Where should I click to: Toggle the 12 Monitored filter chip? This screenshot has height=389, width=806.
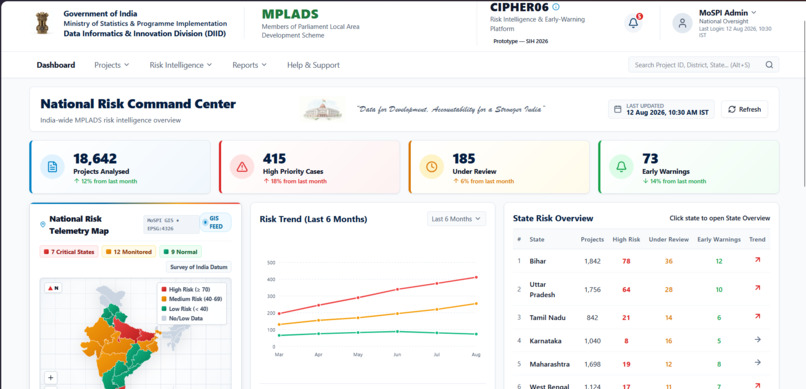point(129,252)
